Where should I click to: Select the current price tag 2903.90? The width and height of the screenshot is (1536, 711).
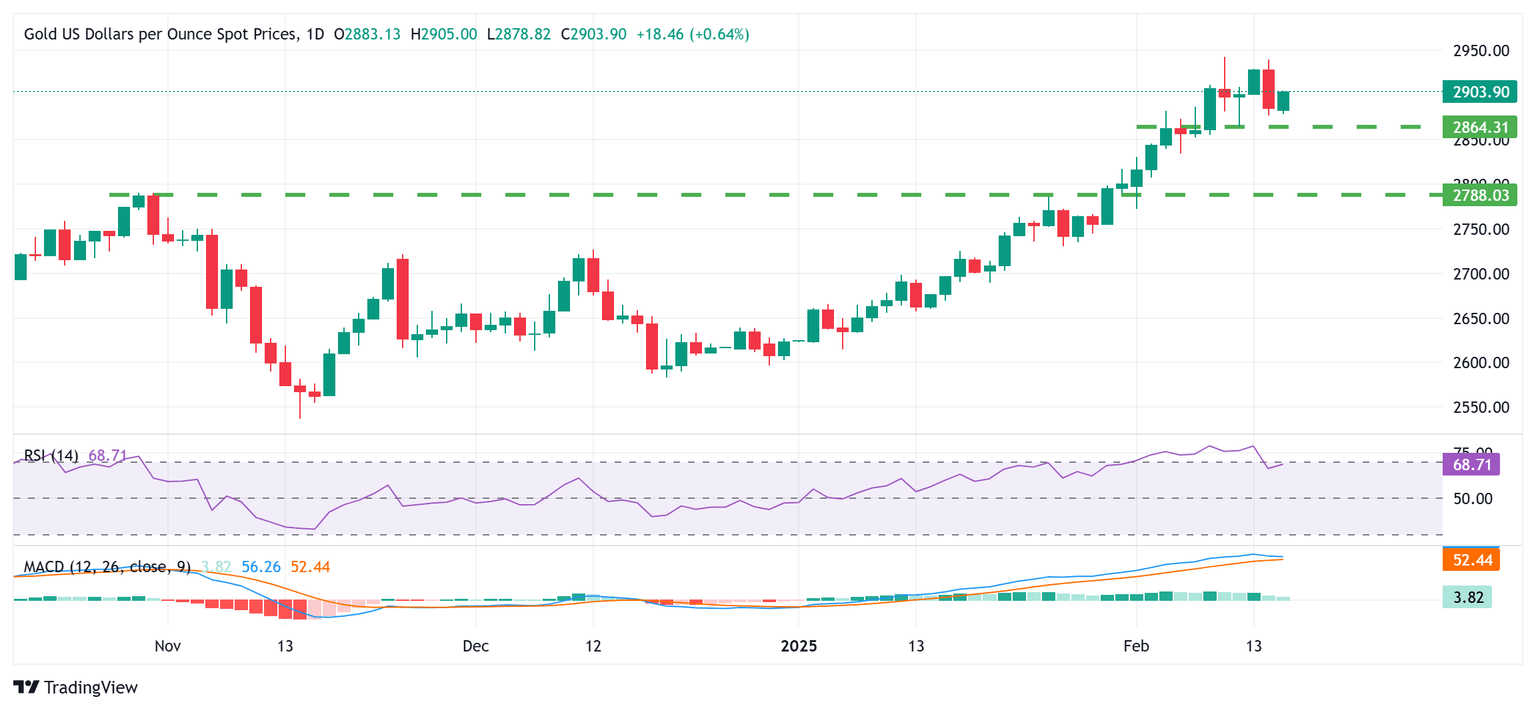(1479, 91)
